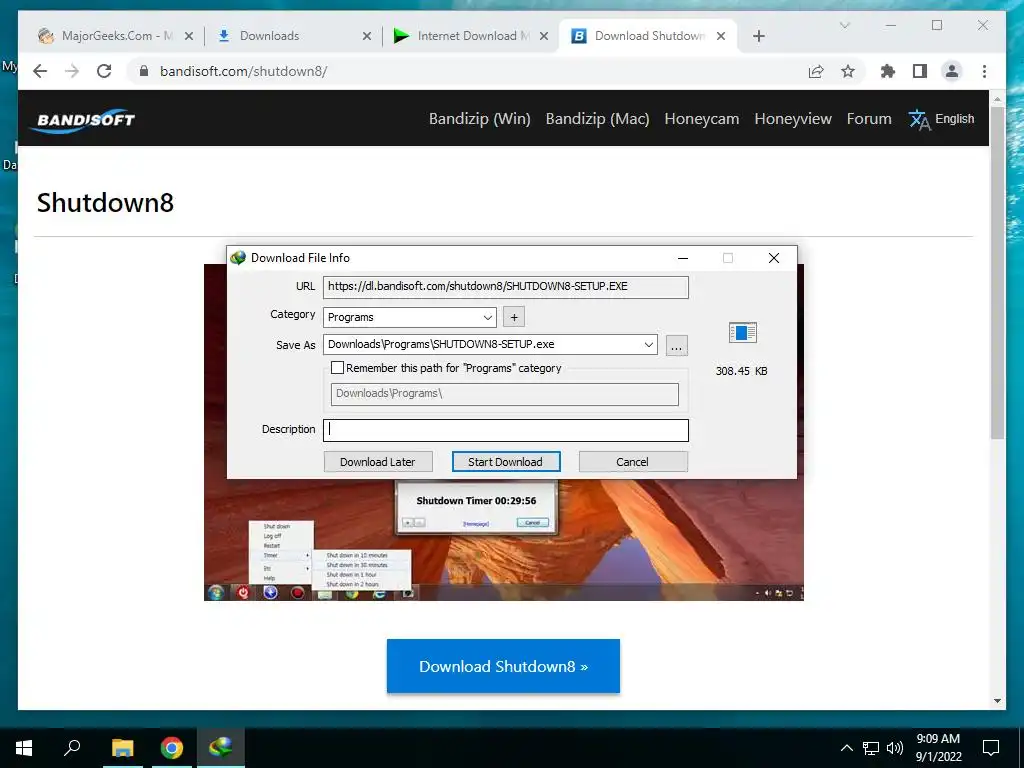Viewport: 1024px width, 768px height.
Task: Open the notification center icon
Action: (991, 748)
